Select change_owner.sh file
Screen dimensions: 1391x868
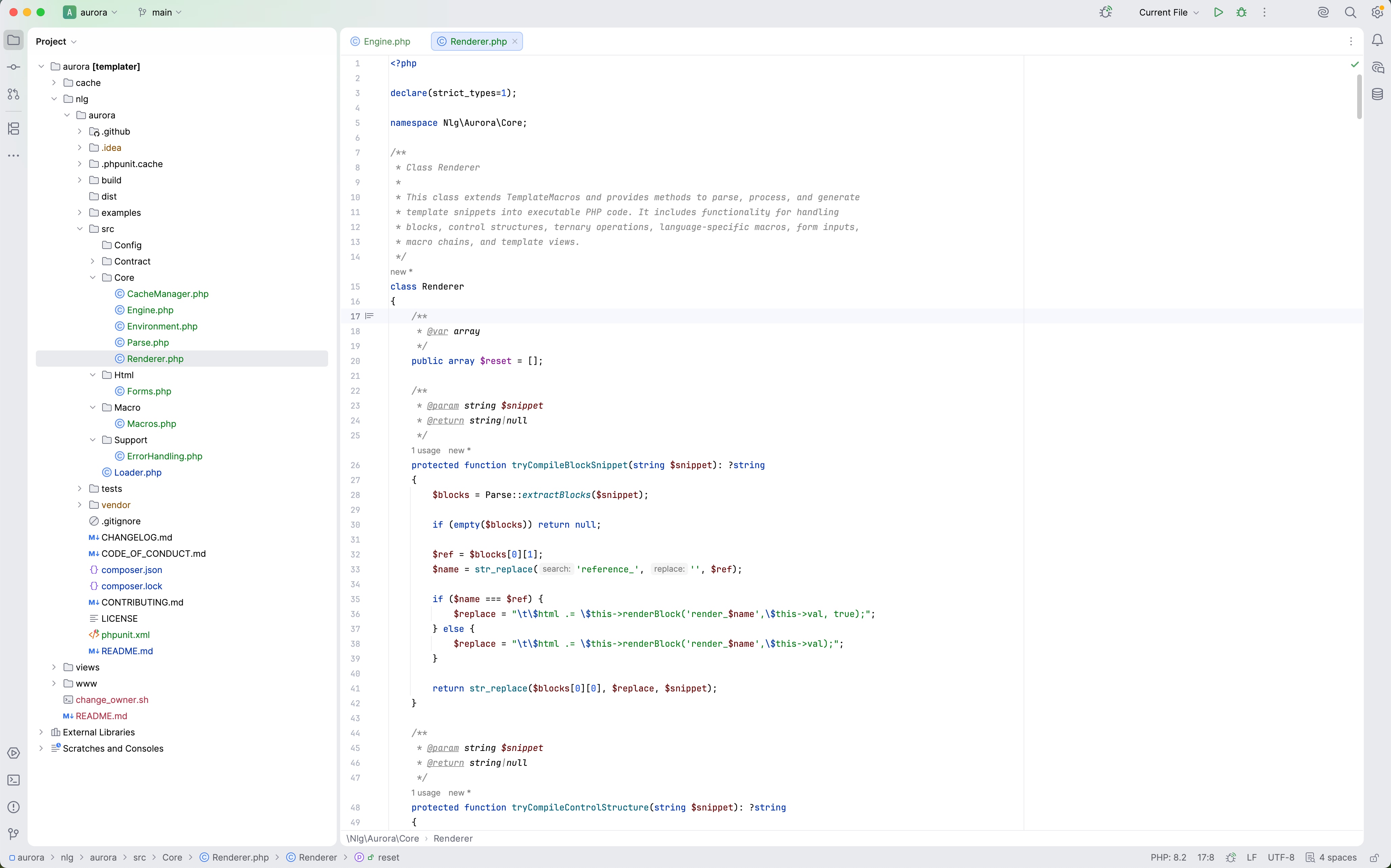pyautogui.click(x=112, y=699)
